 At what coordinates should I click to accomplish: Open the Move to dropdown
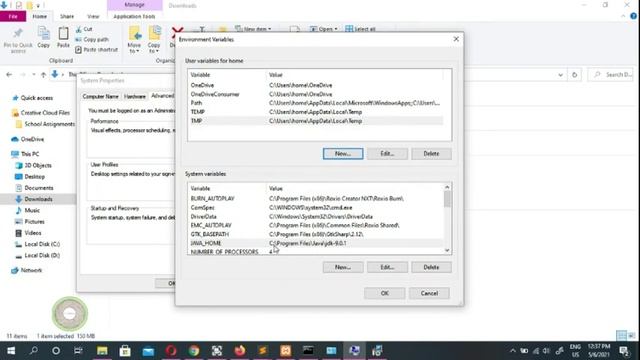[134, 40]
